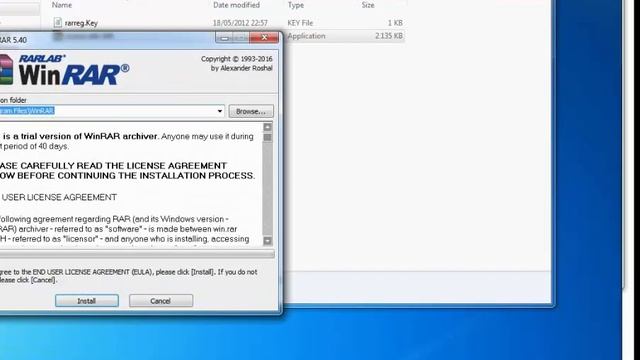Select the destination folder path field
The width and height of the screenshot is (640, 360).
click(x=112, y=111)
